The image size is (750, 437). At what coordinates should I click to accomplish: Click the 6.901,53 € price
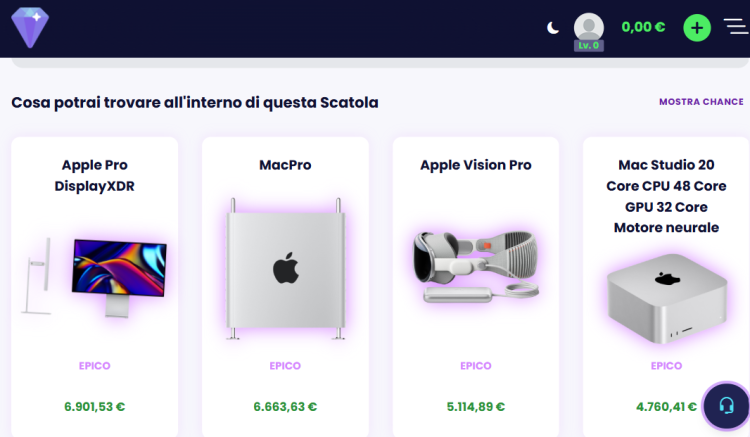95,407
